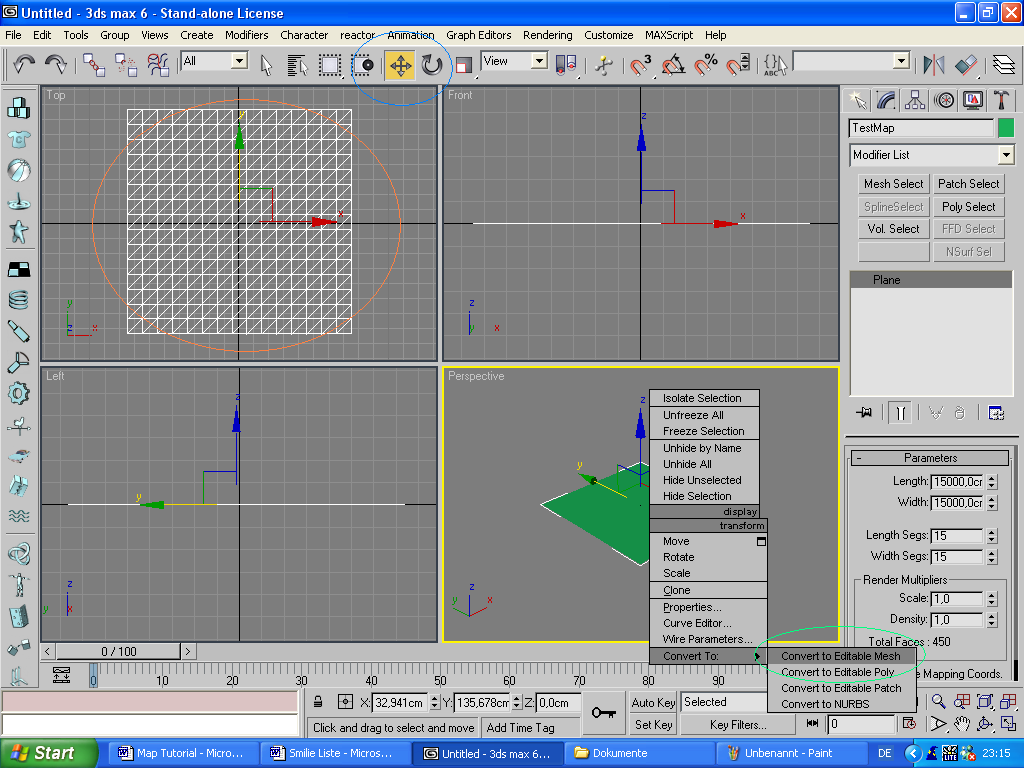1024x768 pixels.
Task: Open the Modifier List dropdown
Action: point(1005,155)
